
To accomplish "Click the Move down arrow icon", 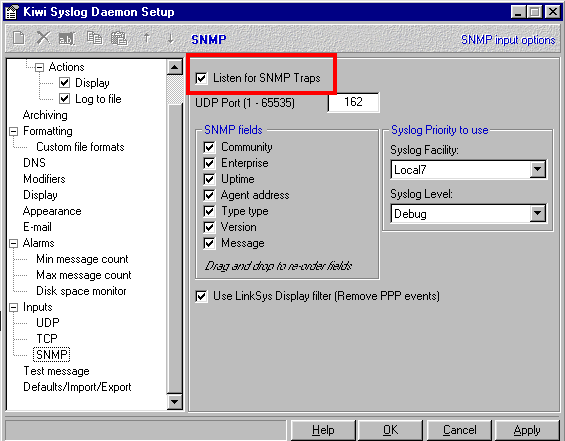I will [x=171, y=38].
